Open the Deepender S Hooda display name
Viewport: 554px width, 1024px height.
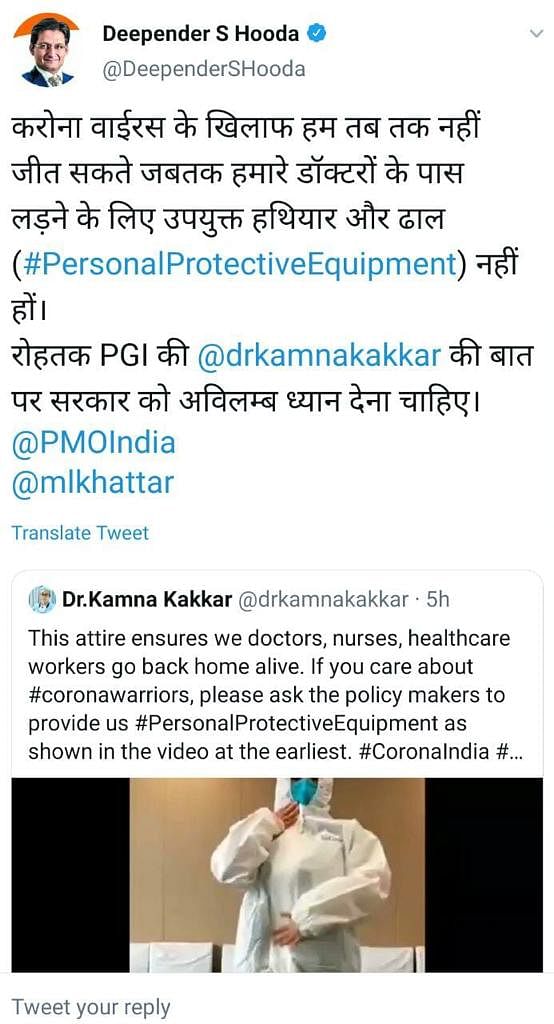coord(201,34)
